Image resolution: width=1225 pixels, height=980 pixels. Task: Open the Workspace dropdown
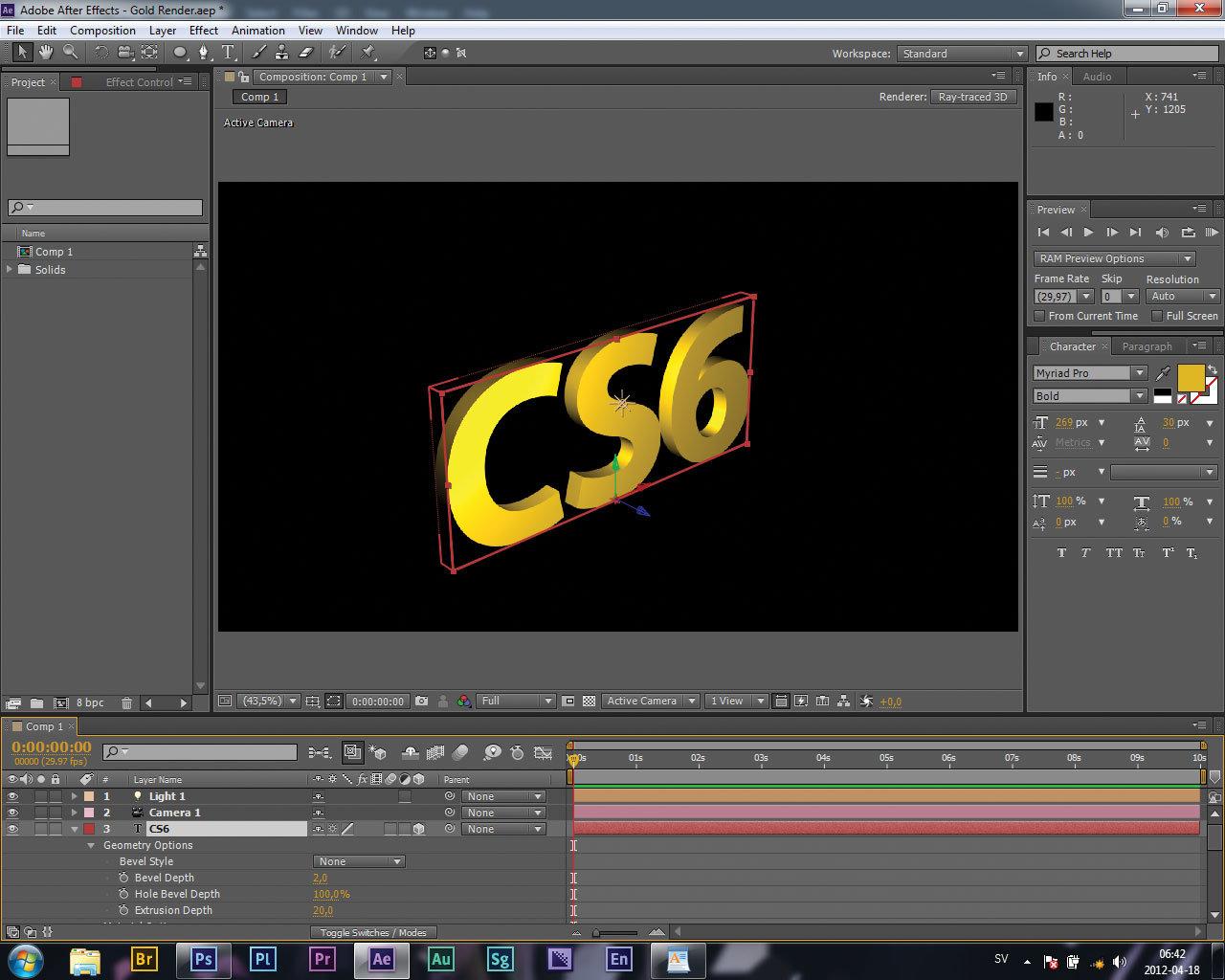point(962,54)
